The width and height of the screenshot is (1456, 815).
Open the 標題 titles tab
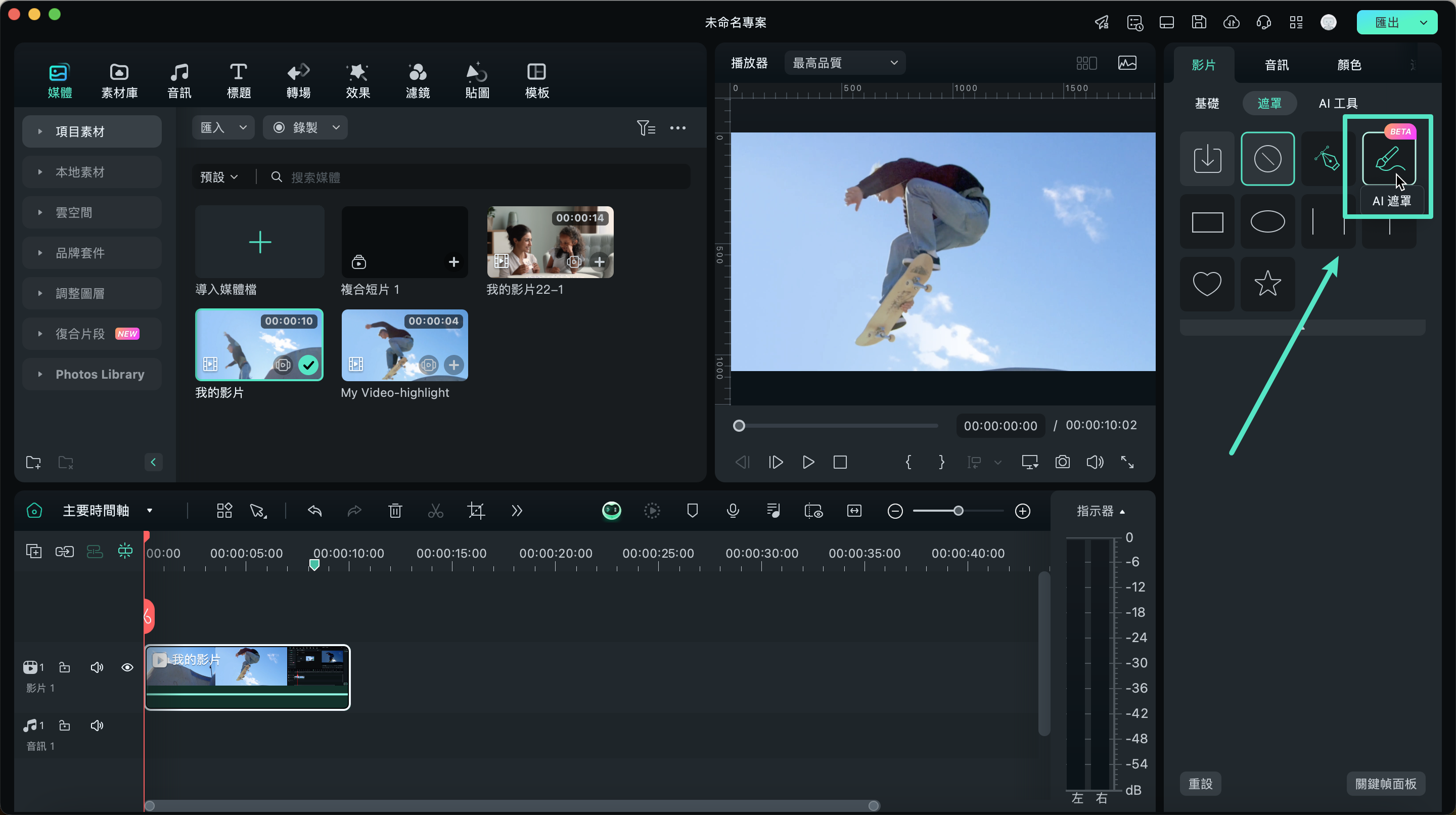pyautogui.click(x=239, y=80)
